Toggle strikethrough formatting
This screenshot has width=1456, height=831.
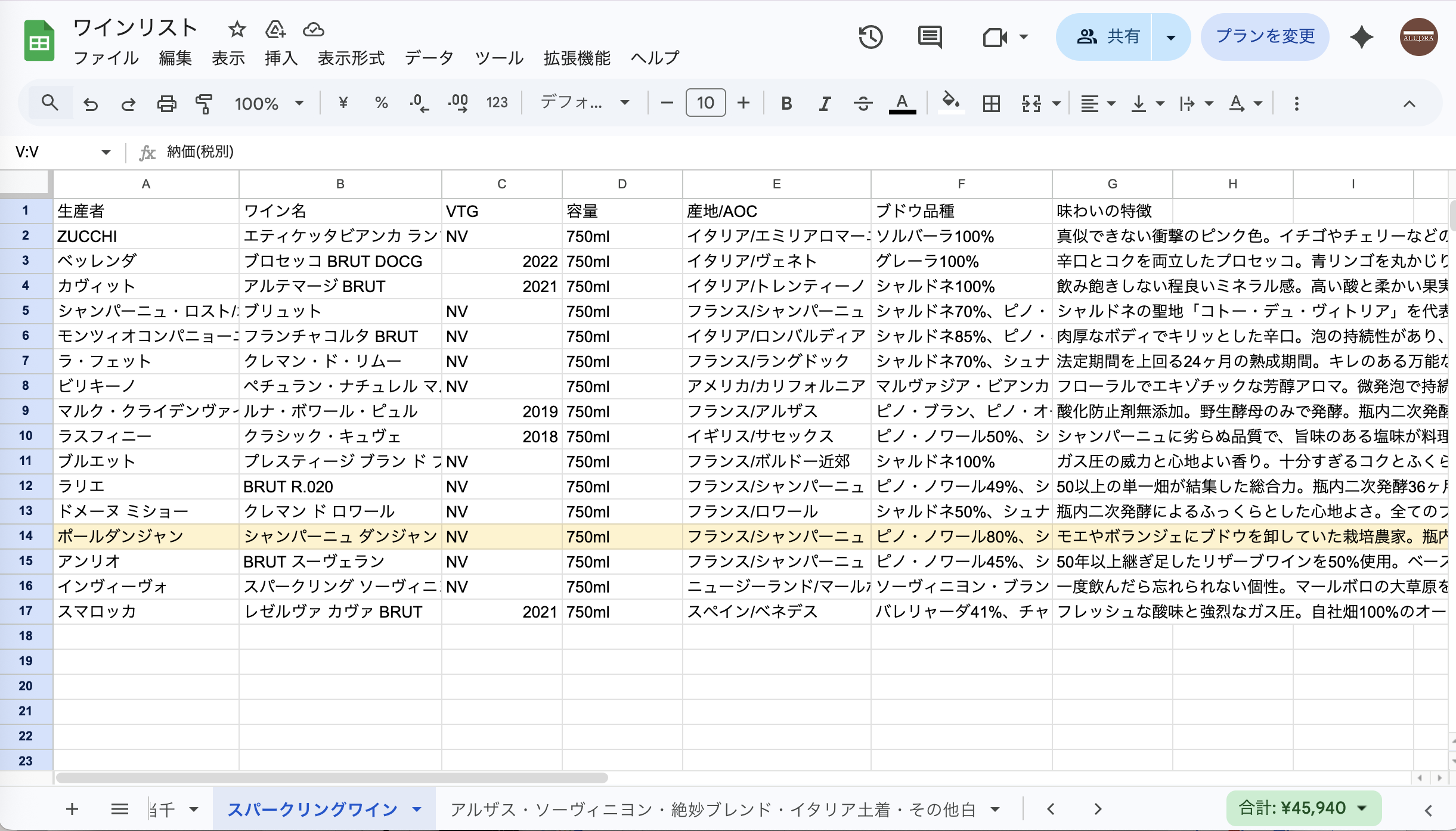click(x=863, y=104)
